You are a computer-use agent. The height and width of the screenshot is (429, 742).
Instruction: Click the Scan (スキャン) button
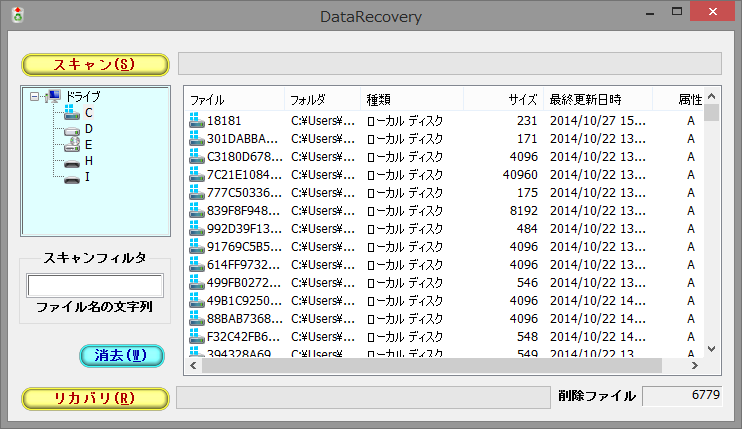(x=95, y=65)
